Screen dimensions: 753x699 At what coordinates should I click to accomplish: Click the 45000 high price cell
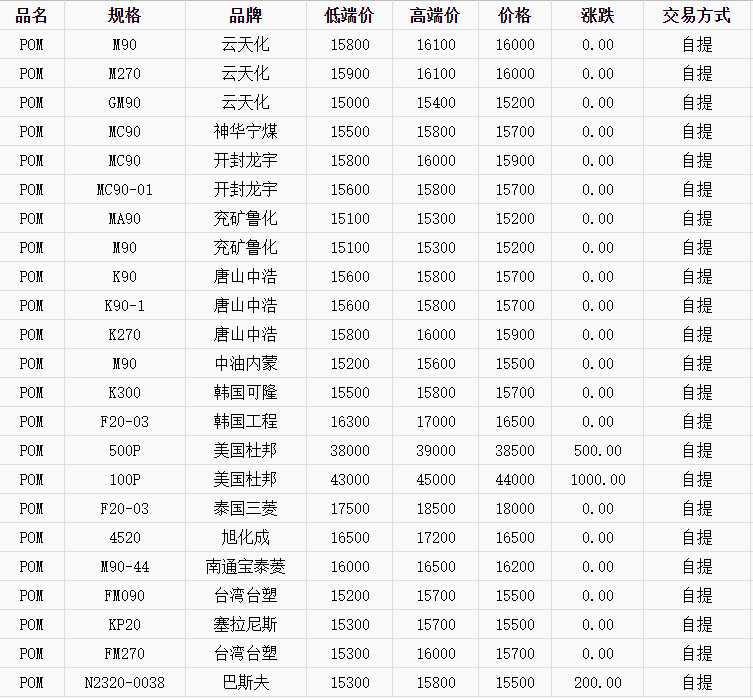click(436, 480)
